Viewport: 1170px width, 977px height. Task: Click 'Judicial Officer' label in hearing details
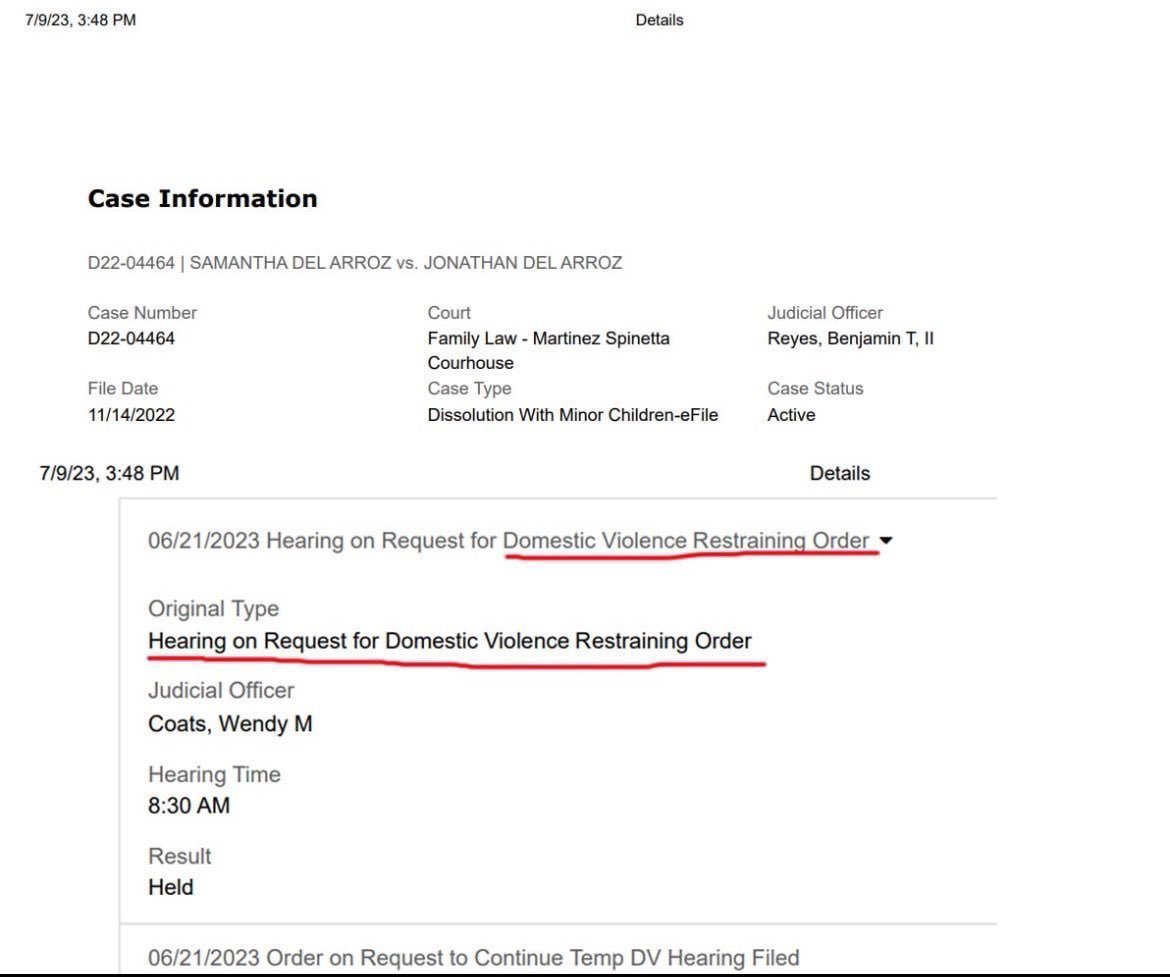[x=221, y=690]
